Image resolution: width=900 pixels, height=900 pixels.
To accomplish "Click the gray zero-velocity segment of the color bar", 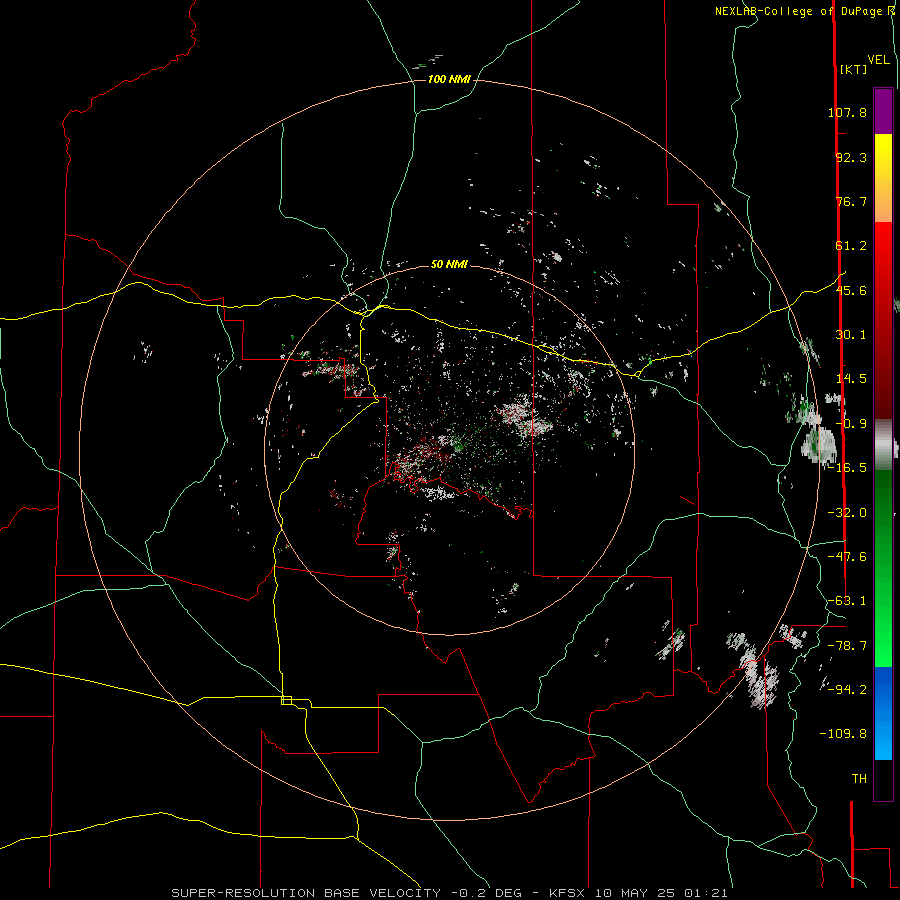I will [883, 445].
